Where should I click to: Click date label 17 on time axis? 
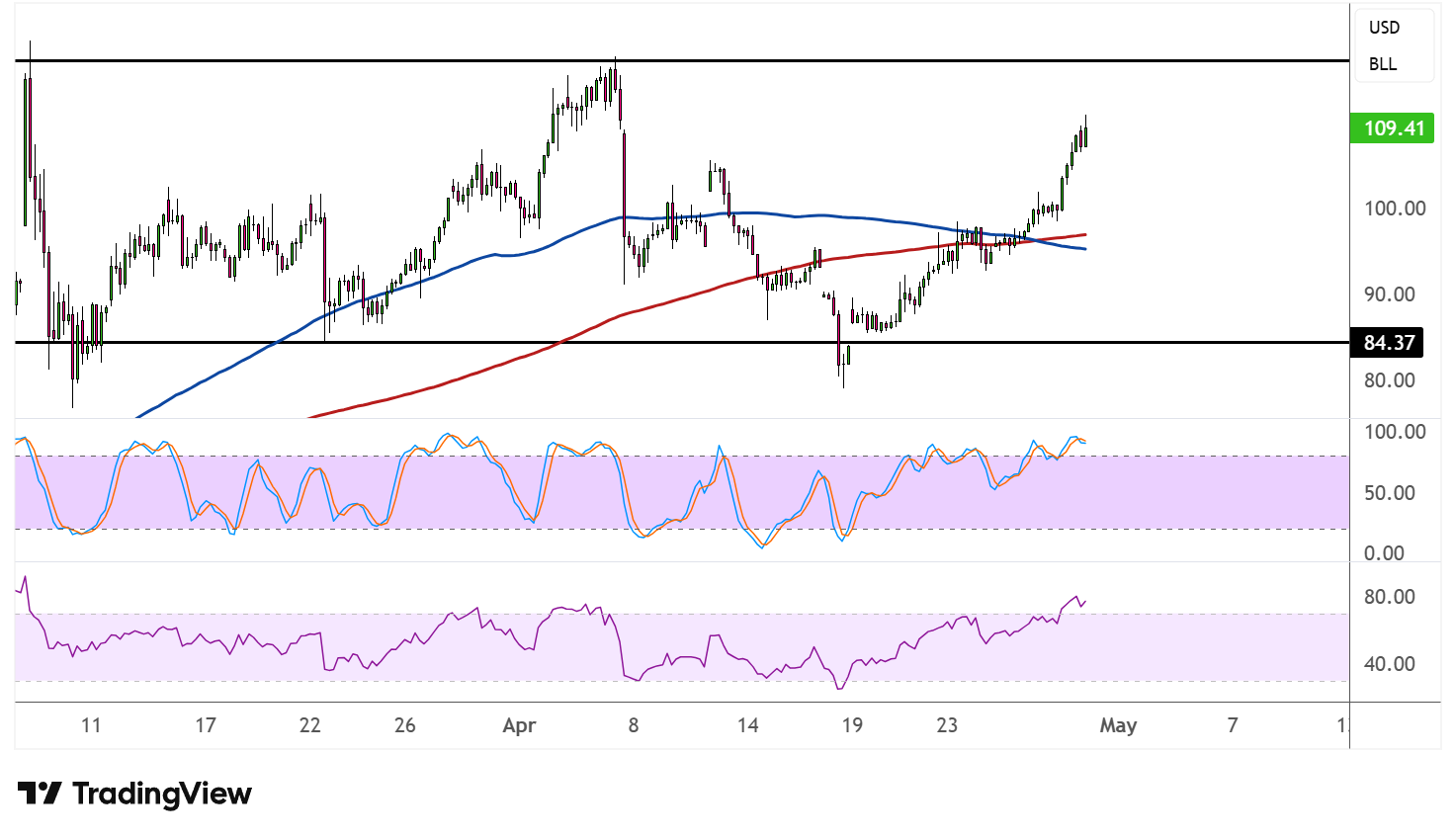[205, 725]
